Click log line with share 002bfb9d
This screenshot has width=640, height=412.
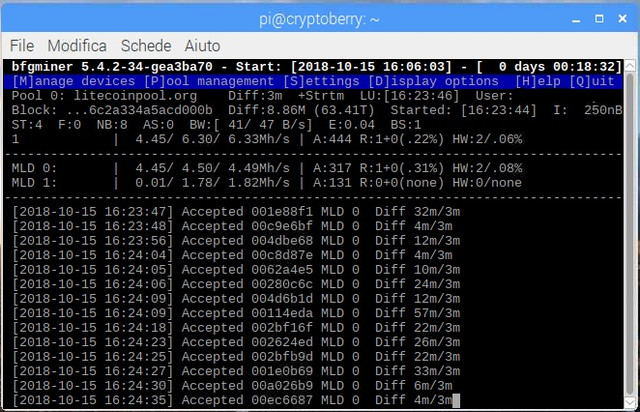pos(236,357)
